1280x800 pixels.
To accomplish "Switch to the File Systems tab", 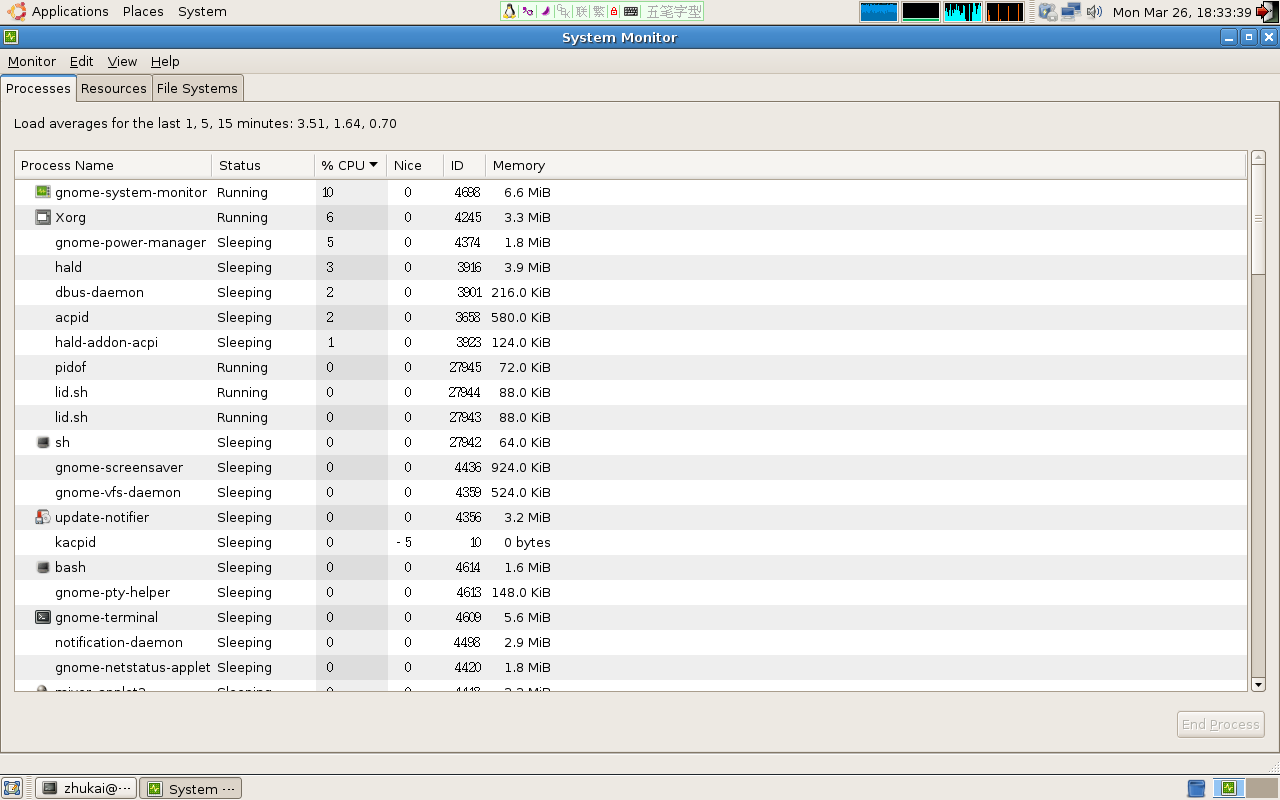I will pyautogui.click(x=197, y=88).
